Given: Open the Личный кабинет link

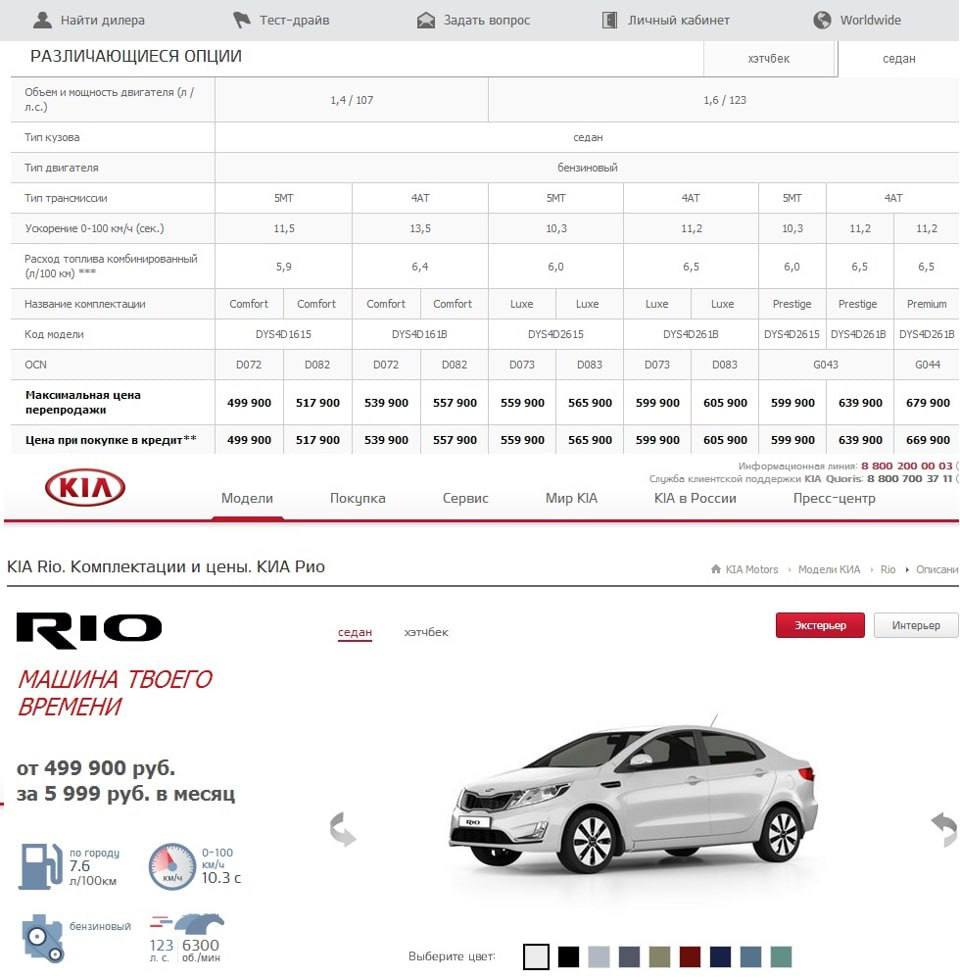Looking at the screenshot, I should pyautogui.click(x=678, y=20).
